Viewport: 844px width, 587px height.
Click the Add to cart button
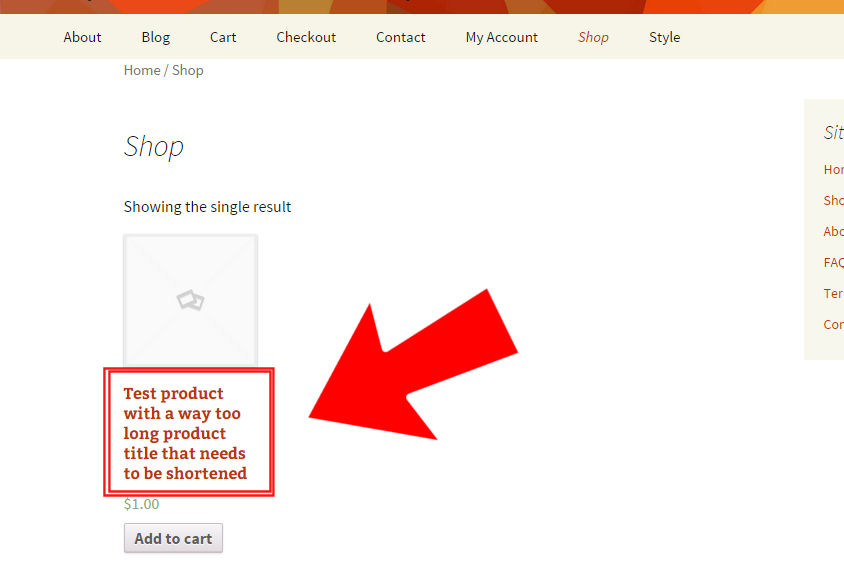(x=173, y=538)
